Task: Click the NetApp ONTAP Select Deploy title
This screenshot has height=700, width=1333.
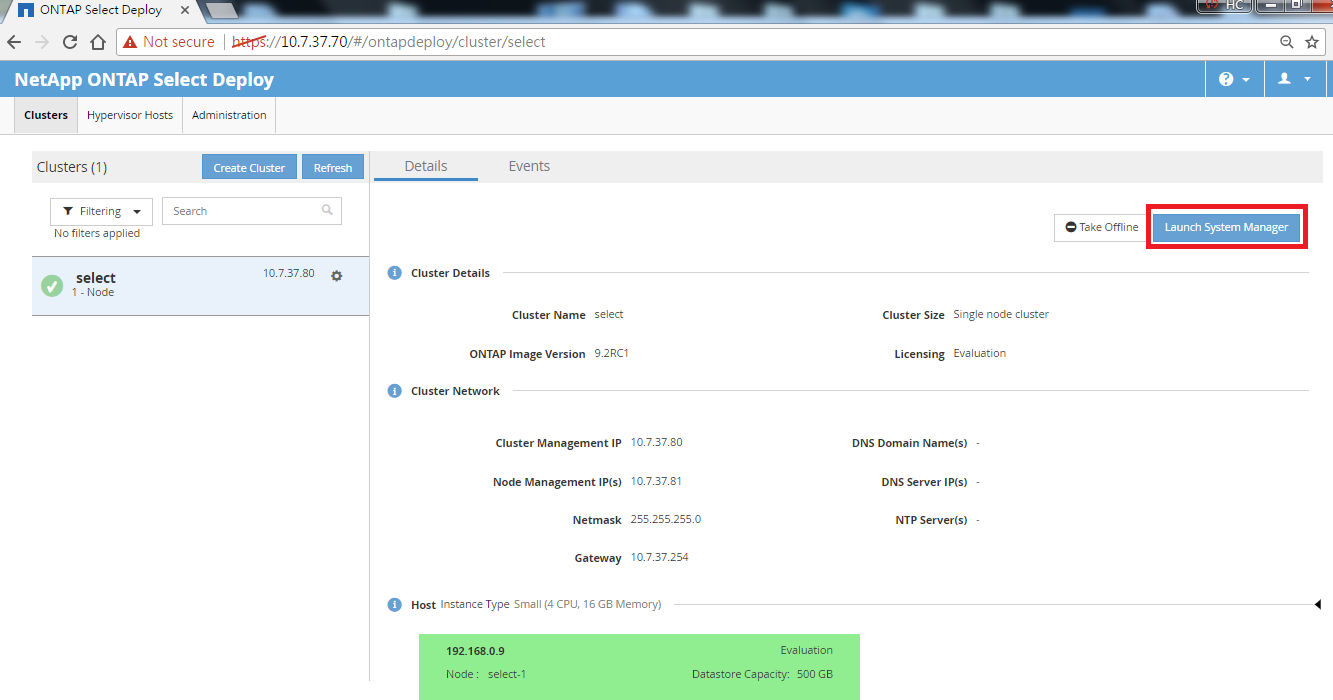Action: click(x=144, y=80)
